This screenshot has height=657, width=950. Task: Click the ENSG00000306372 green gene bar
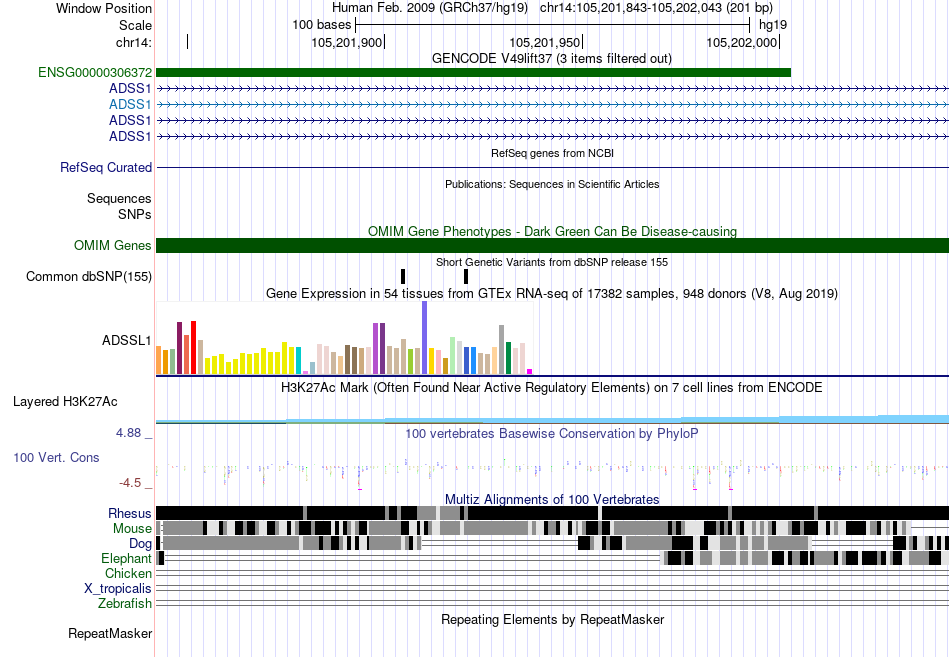tap(473, 73)
